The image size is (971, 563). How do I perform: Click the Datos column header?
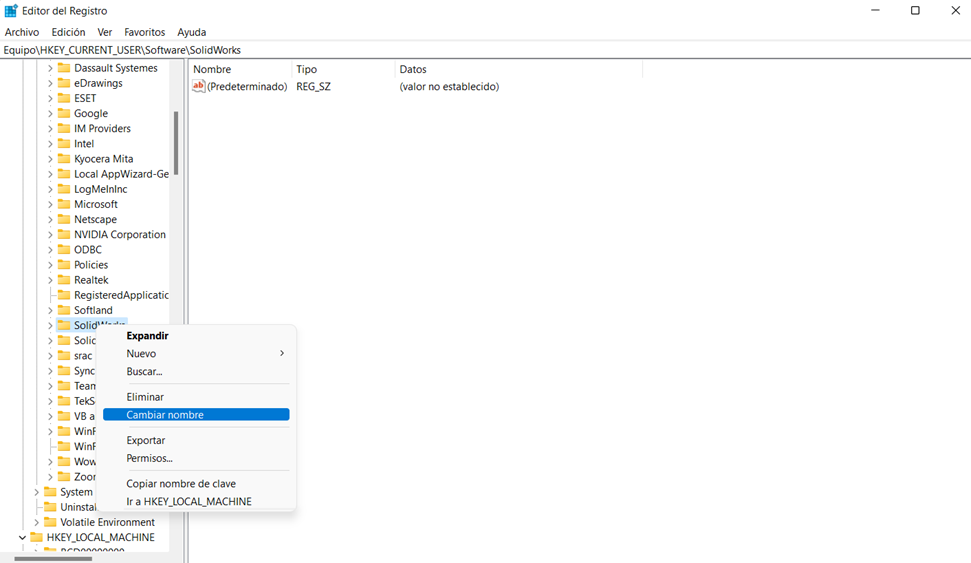click(x=519, y=69)
